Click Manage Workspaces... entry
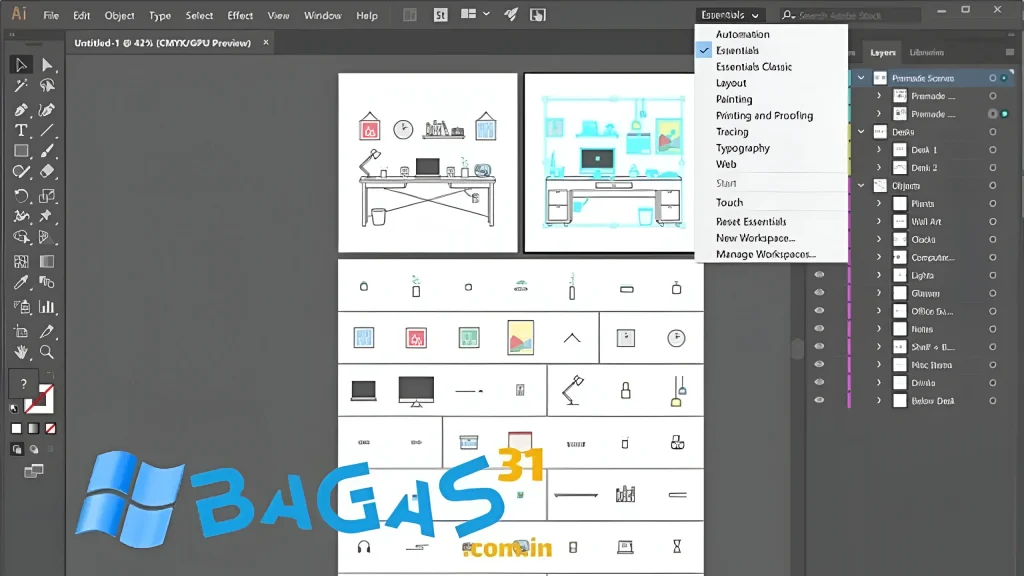The image size is (1024, 576). click(x=765, y=254)
